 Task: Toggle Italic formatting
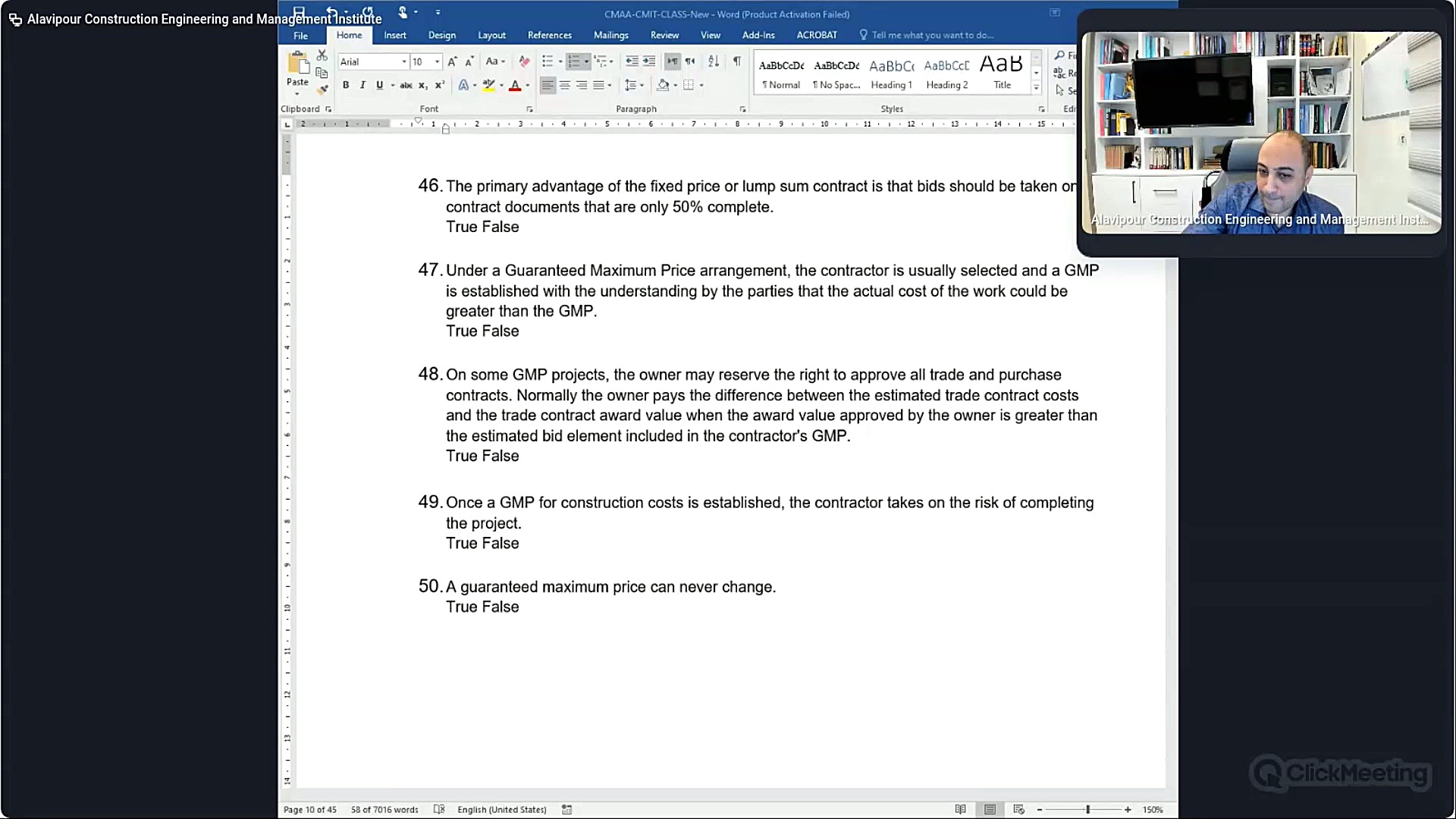point(362,85)
